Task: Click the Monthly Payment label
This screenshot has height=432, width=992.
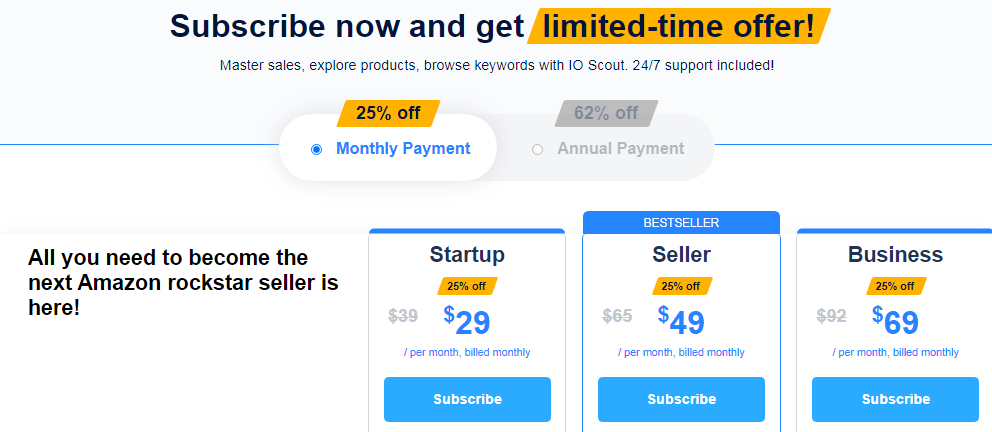Action: [x=403, y=149]
